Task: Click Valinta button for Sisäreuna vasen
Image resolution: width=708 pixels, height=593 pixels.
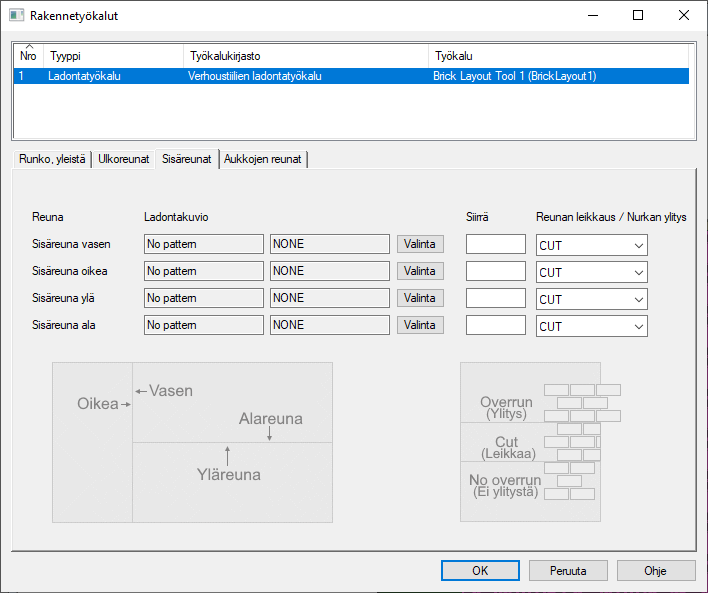Action: [420, 244]
